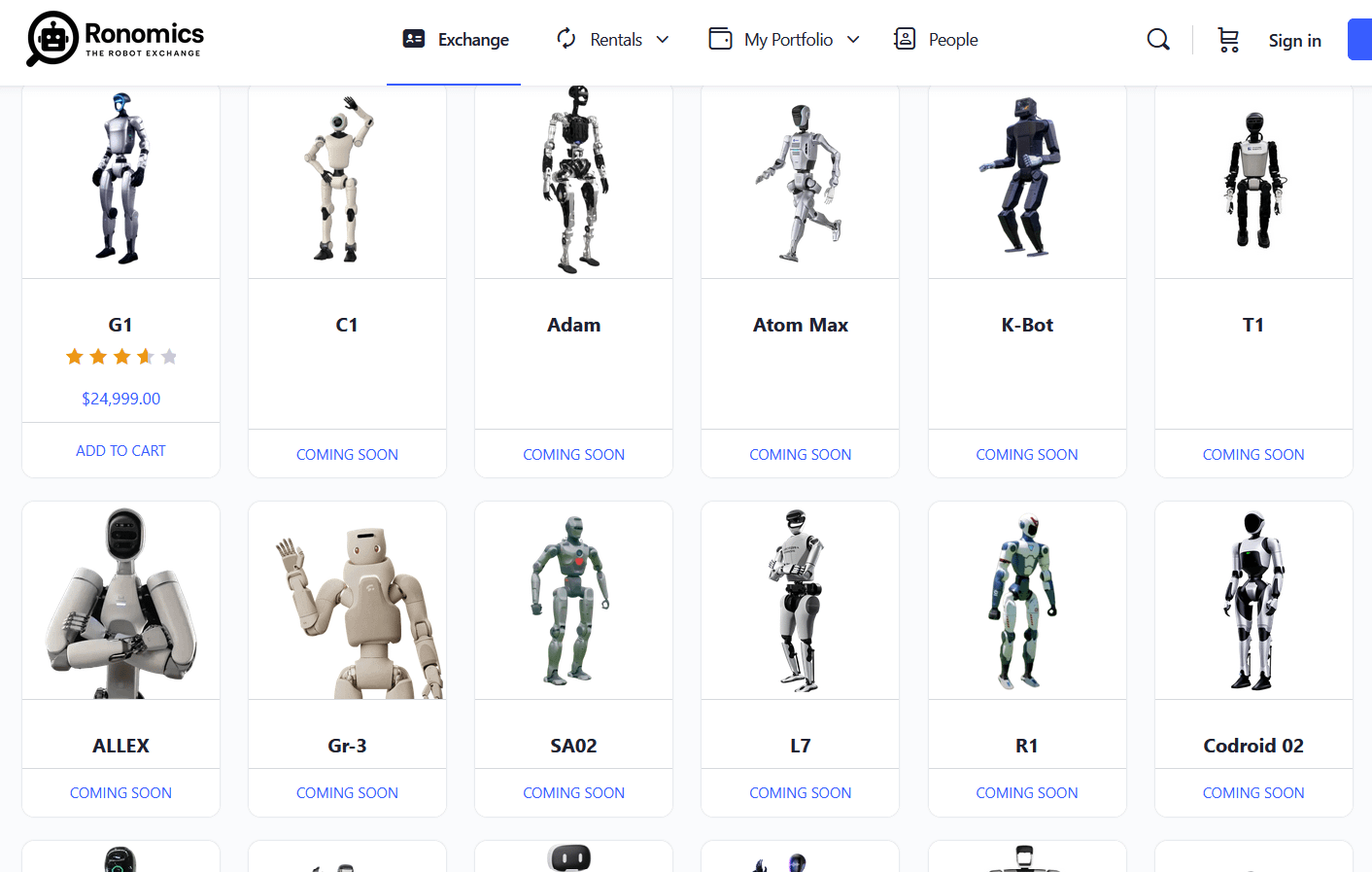The height and width of the screenshot is (872, 1372).
Task: Go to the People page
Action: (952, 40)
